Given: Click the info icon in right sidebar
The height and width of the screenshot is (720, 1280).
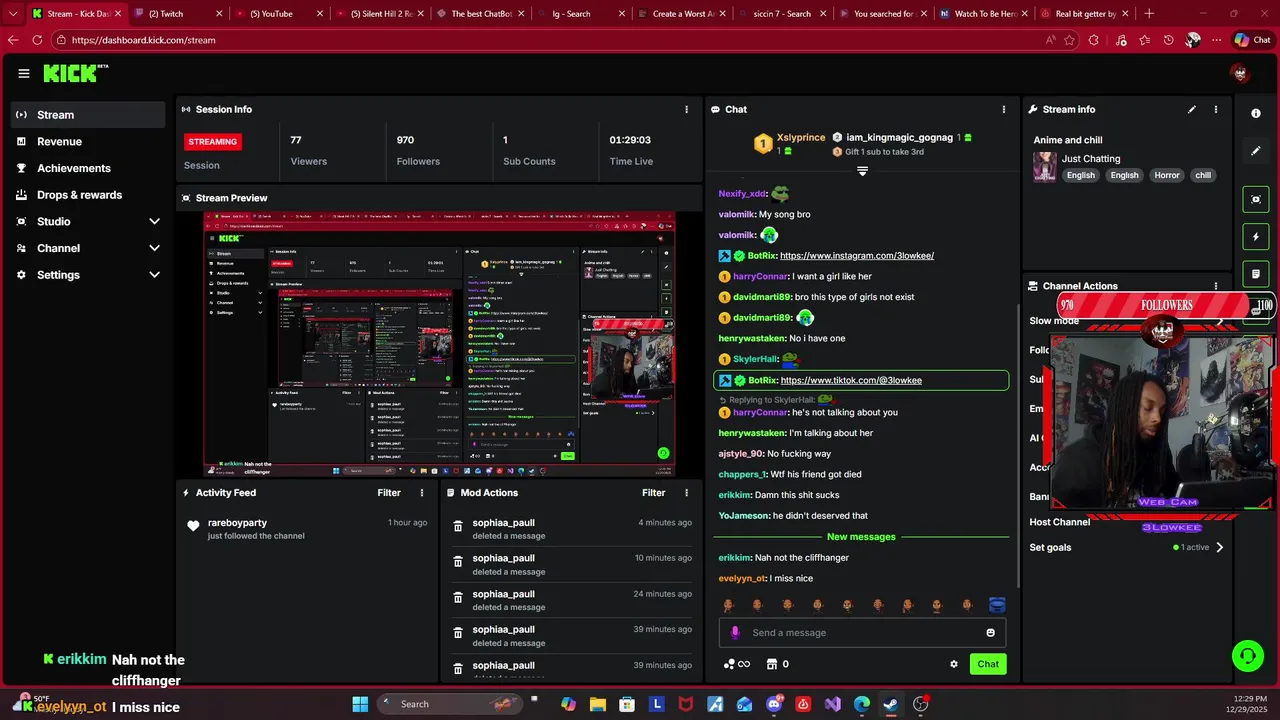Looking at the screenshot, I should 1256,113.
